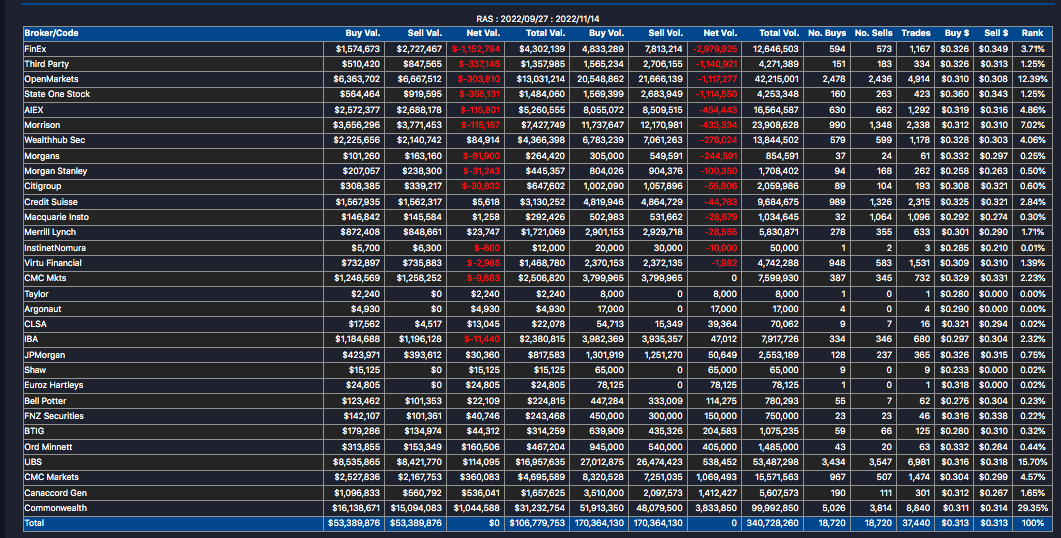Viewport: 1061px width, 538px height.
Task: Click the Merrill Lynch broker name
Action: pyautogui.click(x=50, y=232)
